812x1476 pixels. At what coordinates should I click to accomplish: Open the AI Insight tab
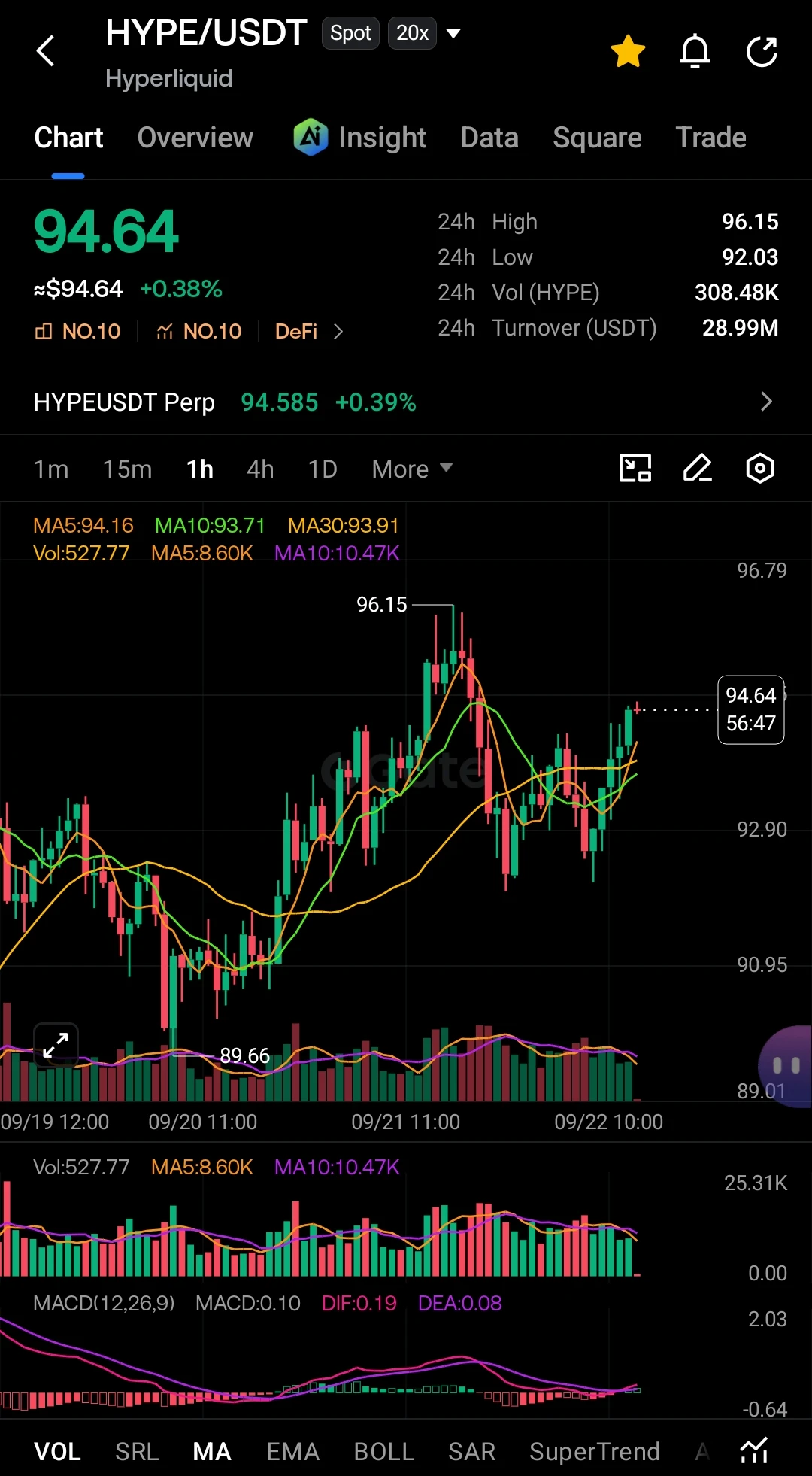[x=360, y=138]
